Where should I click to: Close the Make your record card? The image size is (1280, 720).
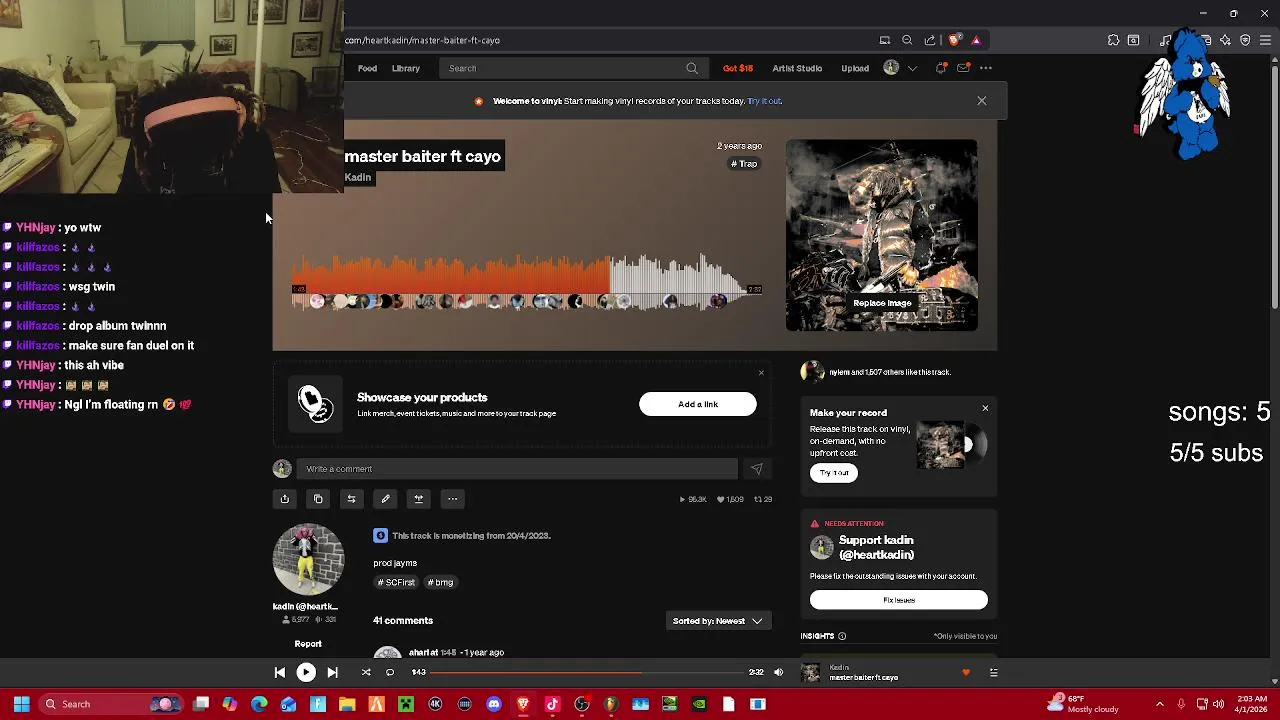coord(985,408)
